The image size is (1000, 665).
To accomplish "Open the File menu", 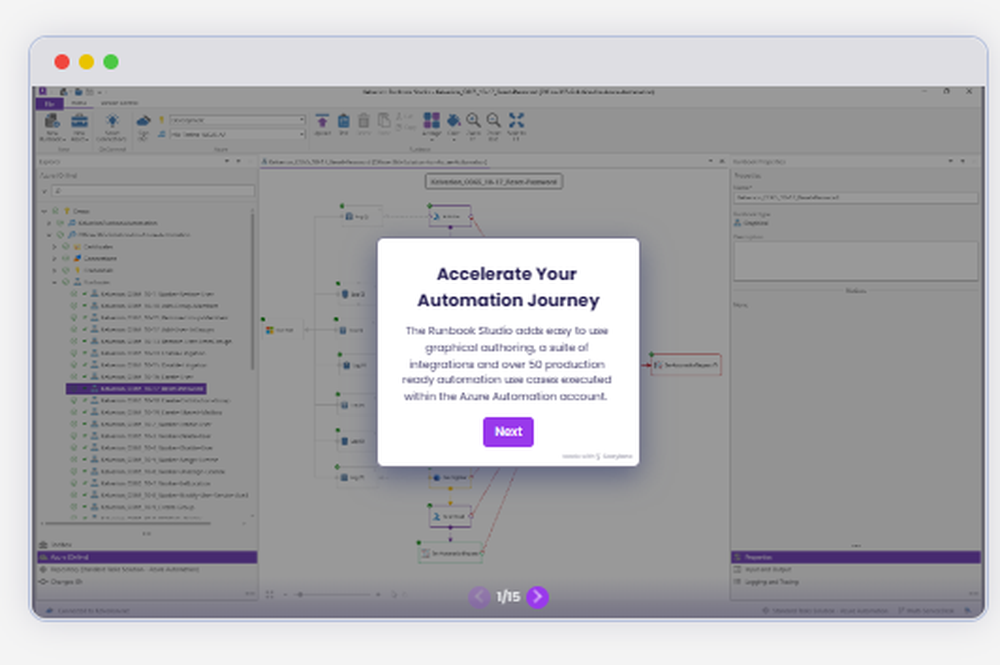I will pos(48,103).
